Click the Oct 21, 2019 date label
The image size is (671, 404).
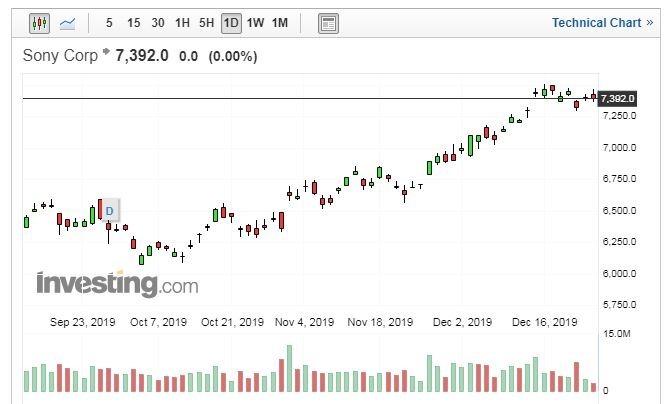coord(232,322)
